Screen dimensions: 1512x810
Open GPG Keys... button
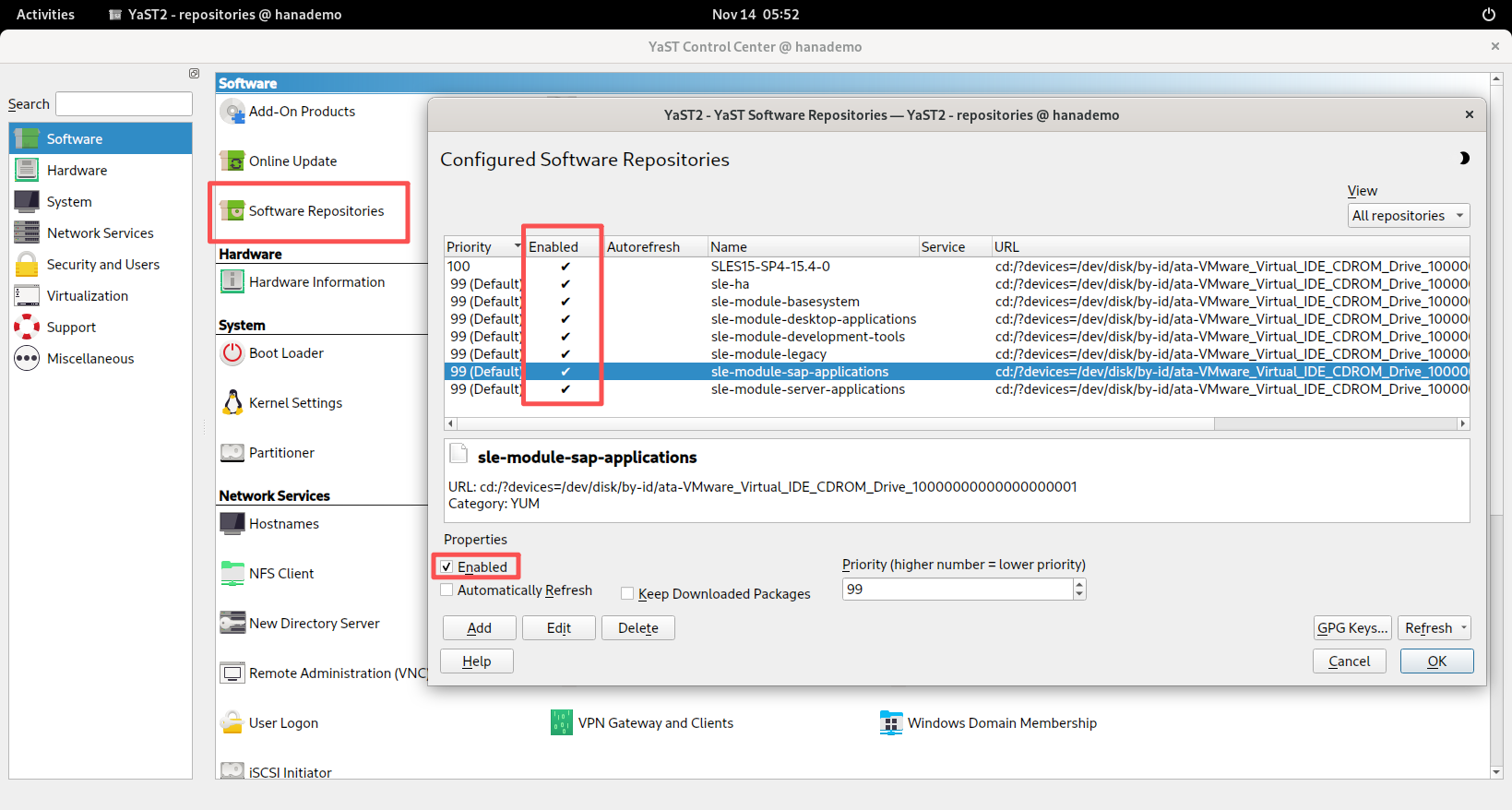(x=1352, y=628)
